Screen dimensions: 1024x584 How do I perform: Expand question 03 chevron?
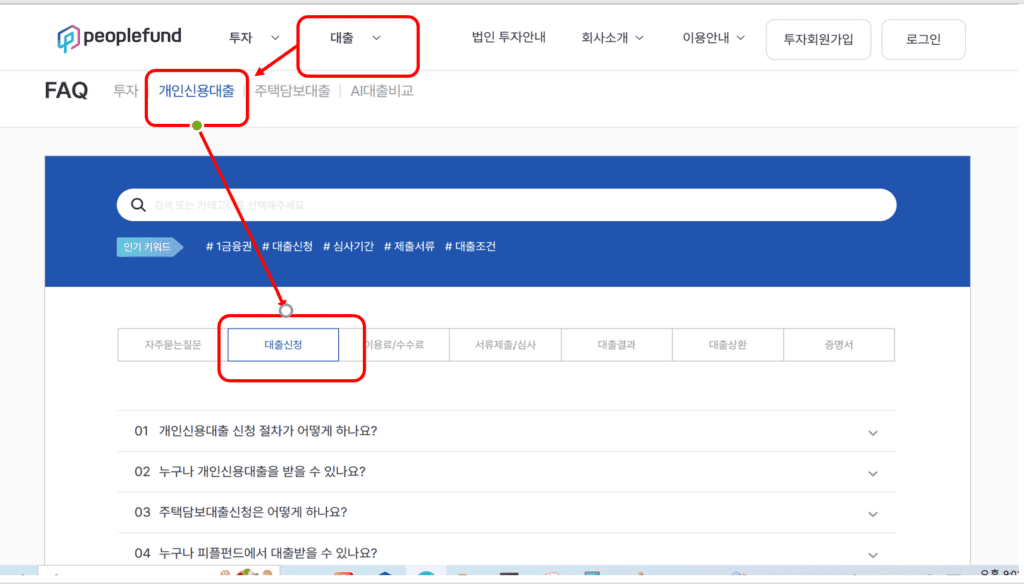click(x=873, y=514)
